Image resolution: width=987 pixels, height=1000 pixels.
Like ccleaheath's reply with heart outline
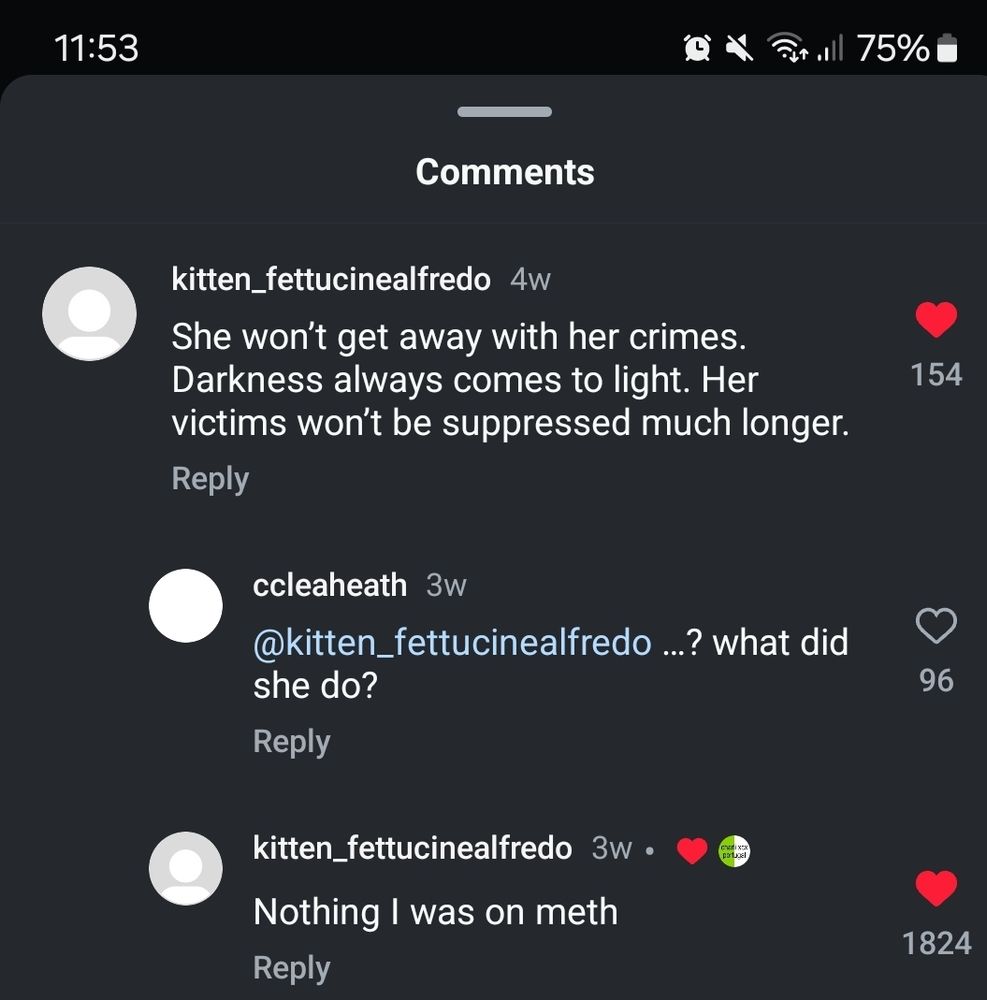936,626
